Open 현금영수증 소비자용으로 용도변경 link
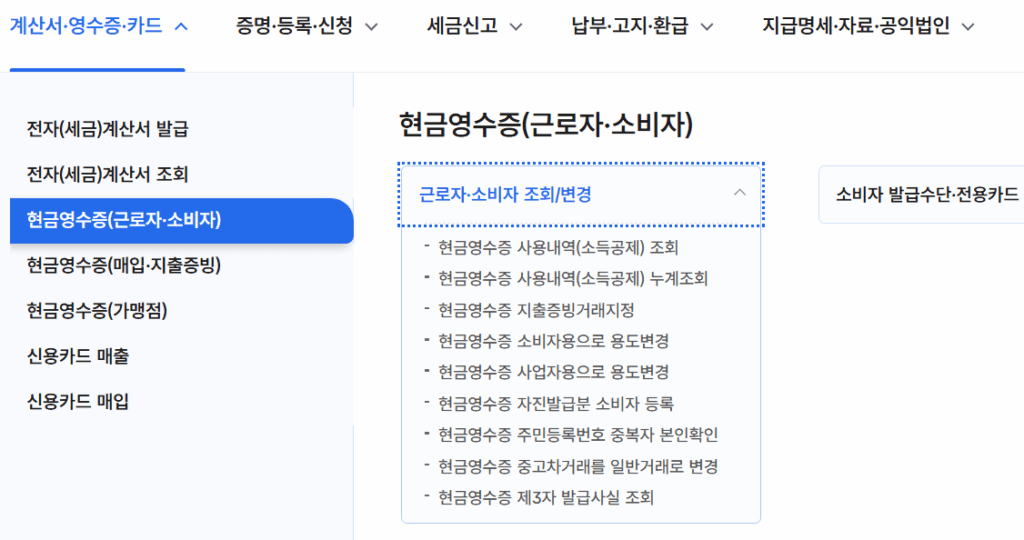 point(553,341)
